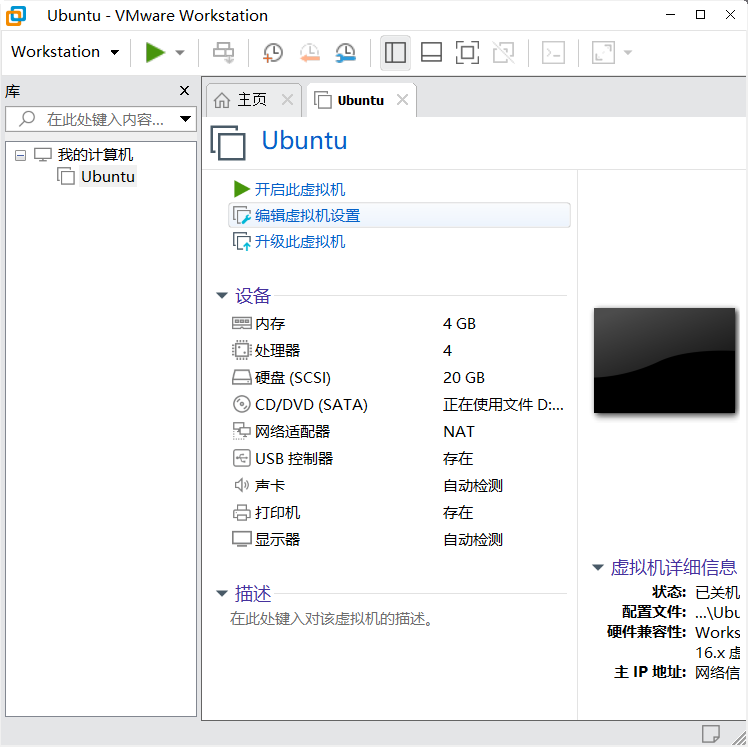This screenshot has height=747, width=748.
Task: Close the library panel
Action: pos(185,90)
